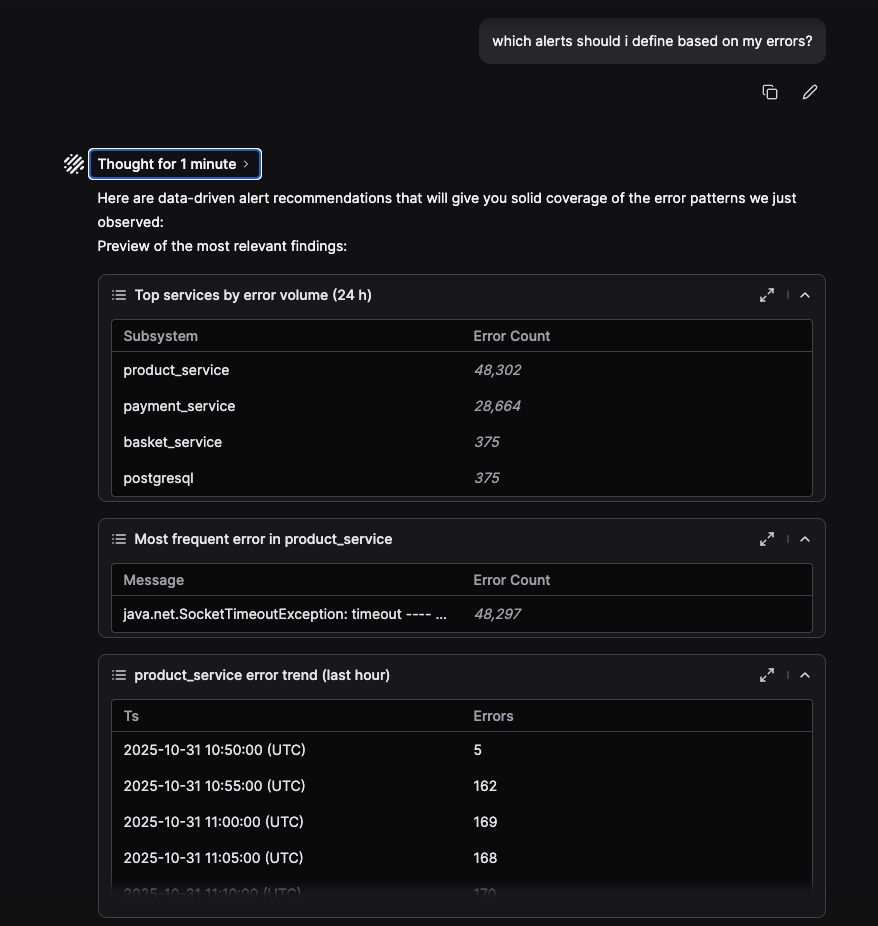This screenshot has width=878, height=926.
Task: Click the Ts column header
Action: click(x=132, y=716)
